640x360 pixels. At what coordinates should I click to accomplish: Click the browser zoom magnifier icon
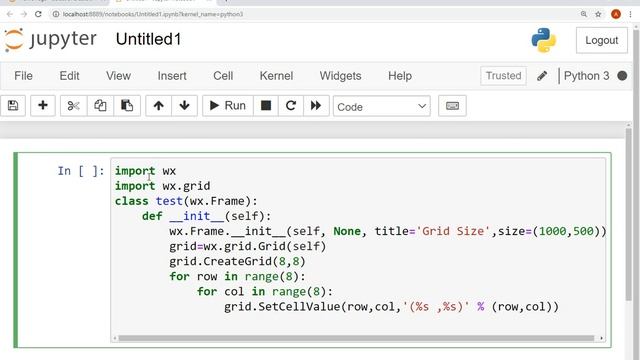tap(584, 14)
